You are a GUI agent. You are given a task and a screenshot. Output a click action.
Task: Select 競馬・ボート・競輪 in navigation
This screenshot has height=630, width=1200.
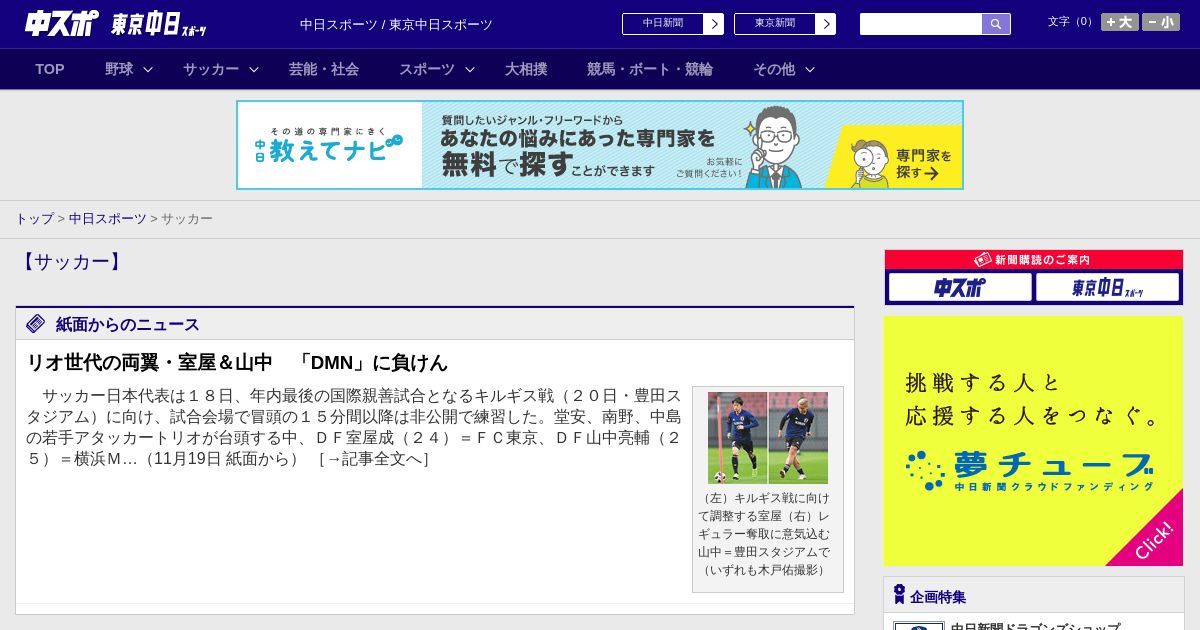[650, 69]
